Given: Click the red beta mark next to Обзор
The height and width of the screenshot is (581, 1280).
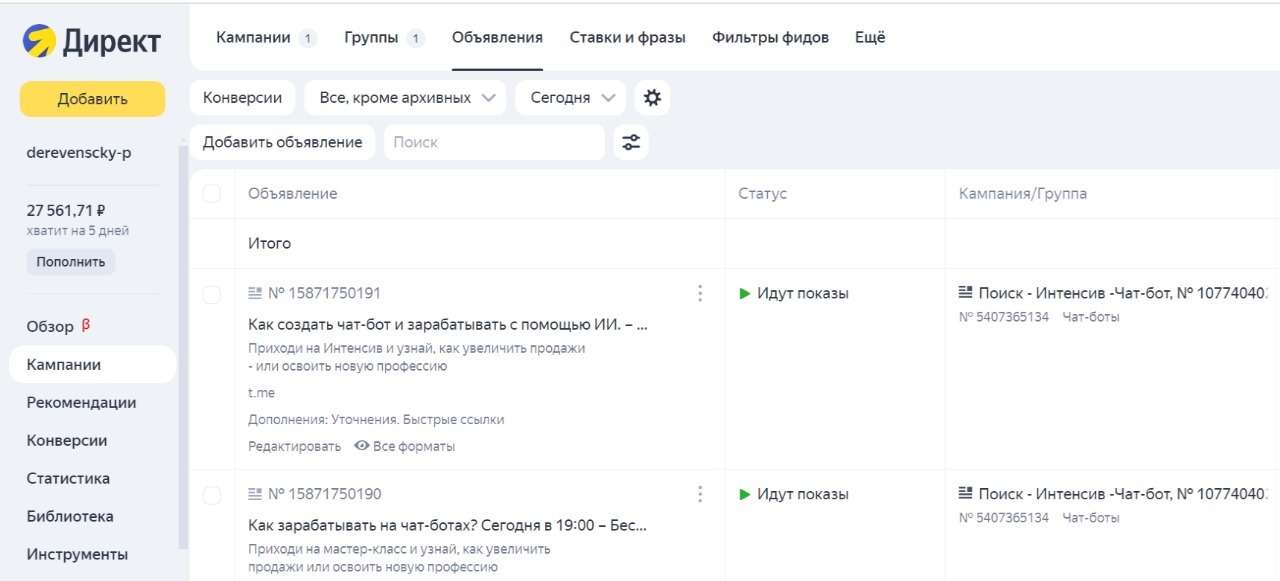Looking at the screenshot, I should [x=85, y=324].
